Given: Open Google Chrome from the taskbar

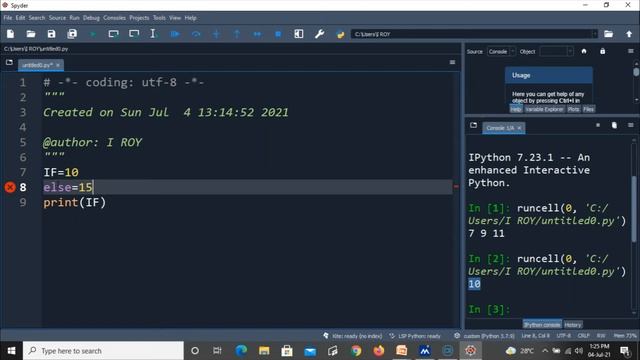Looking at the screenshot, I should click(x=356, y=351).
